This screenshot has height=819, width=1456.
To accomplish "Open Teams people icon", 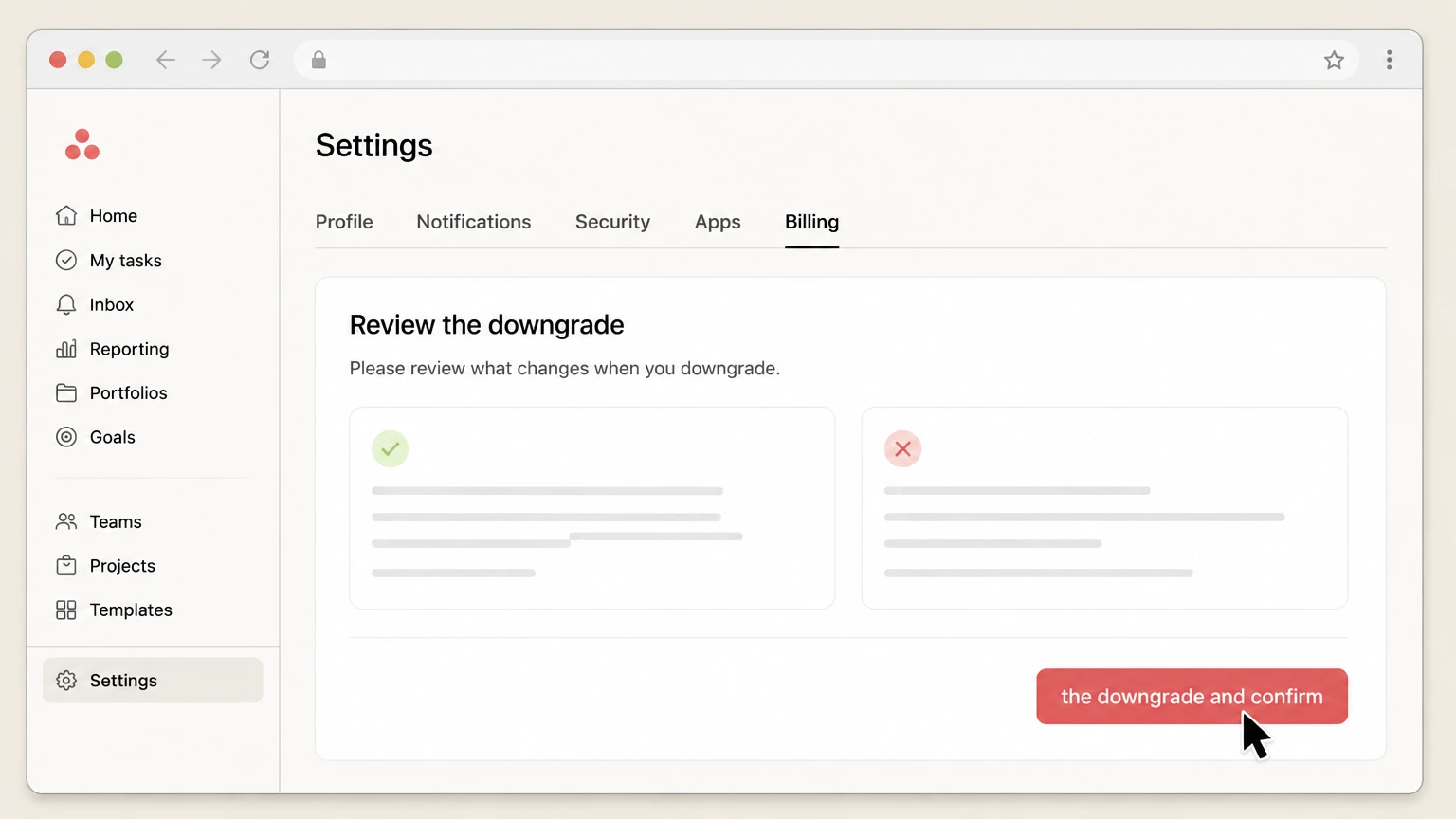I will pyautogui.click(x=66, y=521).
